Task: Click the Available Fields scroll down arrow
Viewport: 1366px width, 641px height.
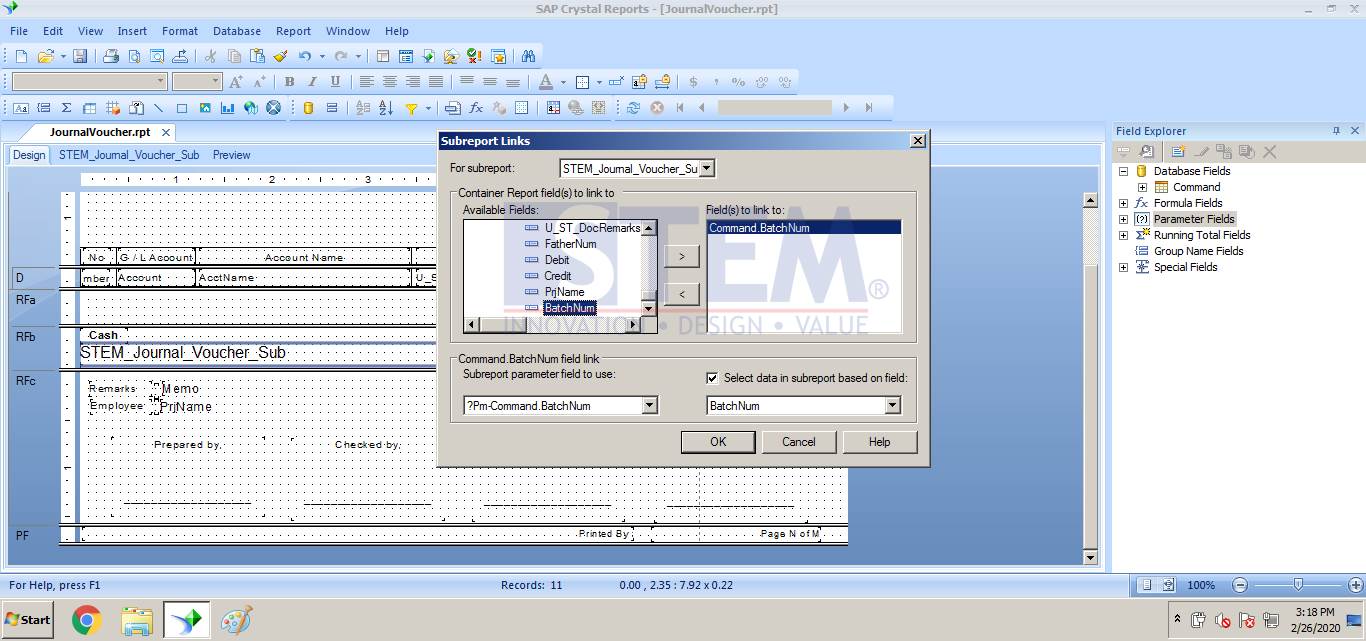Action: click(648, 309)
